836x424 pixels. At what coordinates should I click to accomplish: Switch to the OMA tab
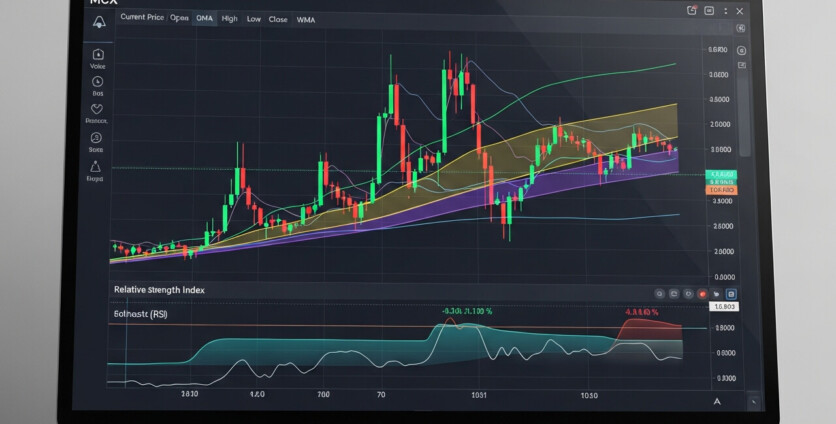(x=205, y=18)
